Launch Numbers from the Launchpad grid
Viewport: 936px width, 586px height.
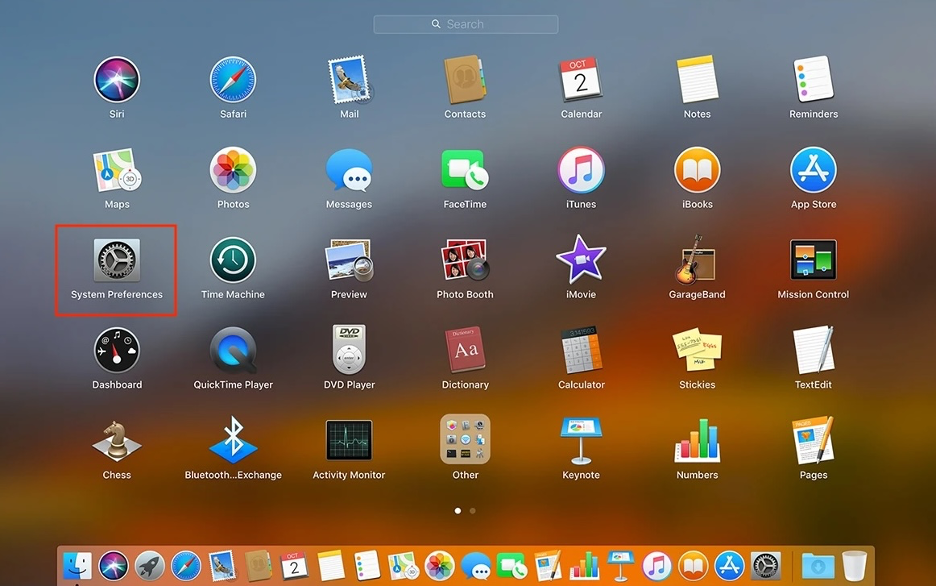[x=697, y=440]
